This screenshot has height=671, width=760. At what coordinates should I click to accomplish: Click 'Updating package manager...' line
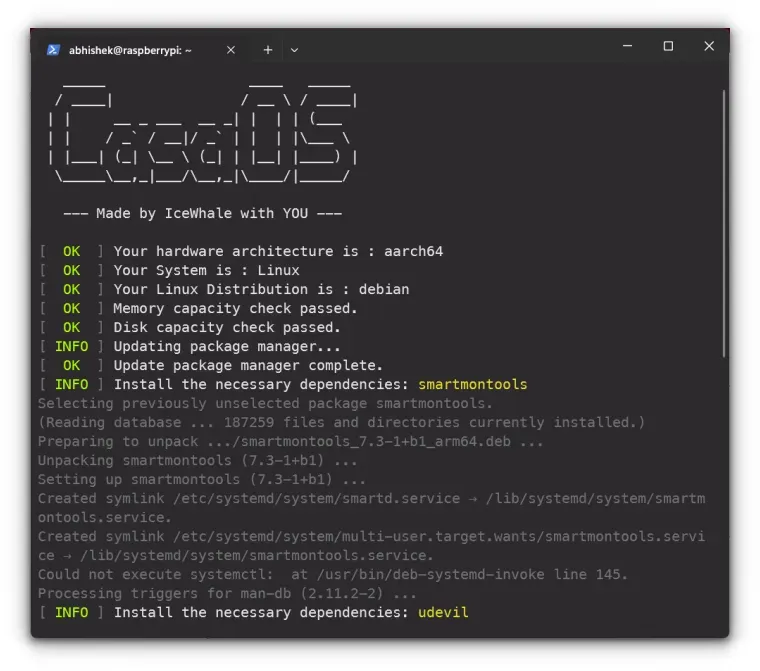pyautogui.click(x=227, y=346)
